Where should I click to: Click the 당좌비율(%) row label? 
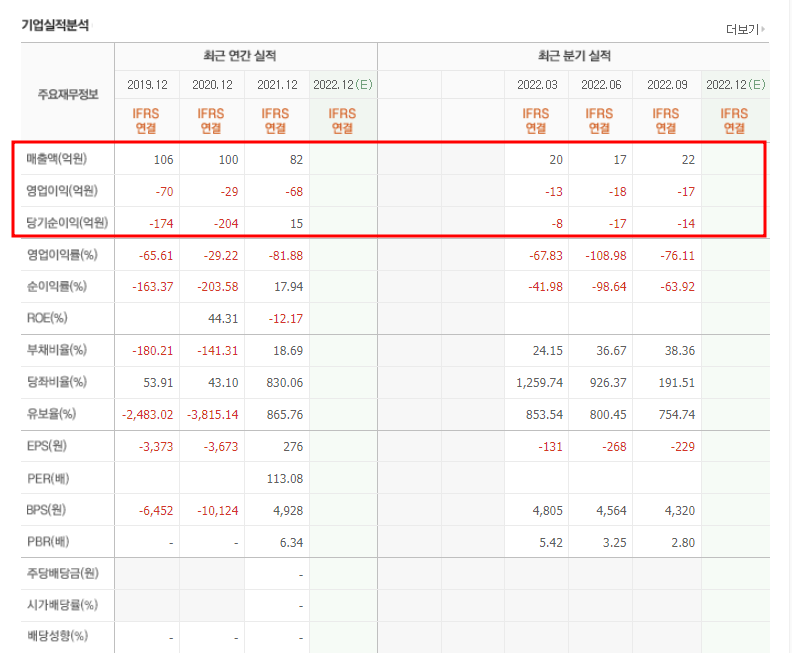click(x=57, y=382)
